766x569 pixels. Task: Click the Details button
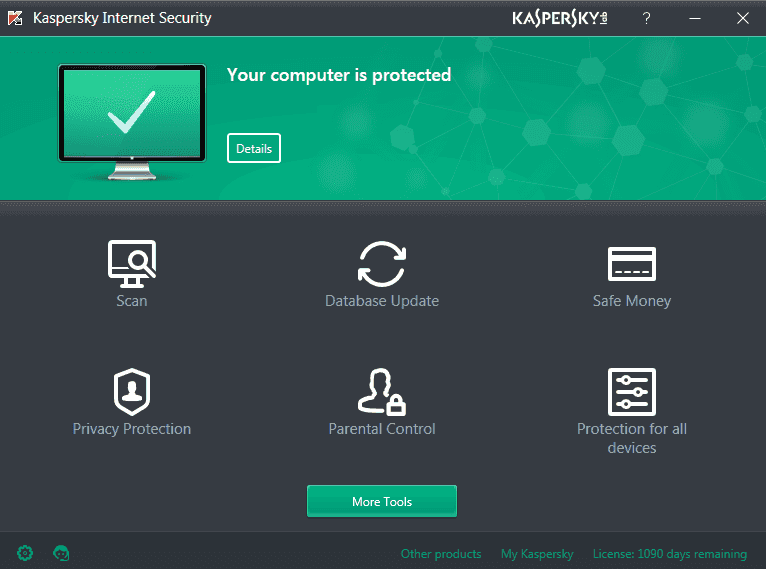pos(254,148)
